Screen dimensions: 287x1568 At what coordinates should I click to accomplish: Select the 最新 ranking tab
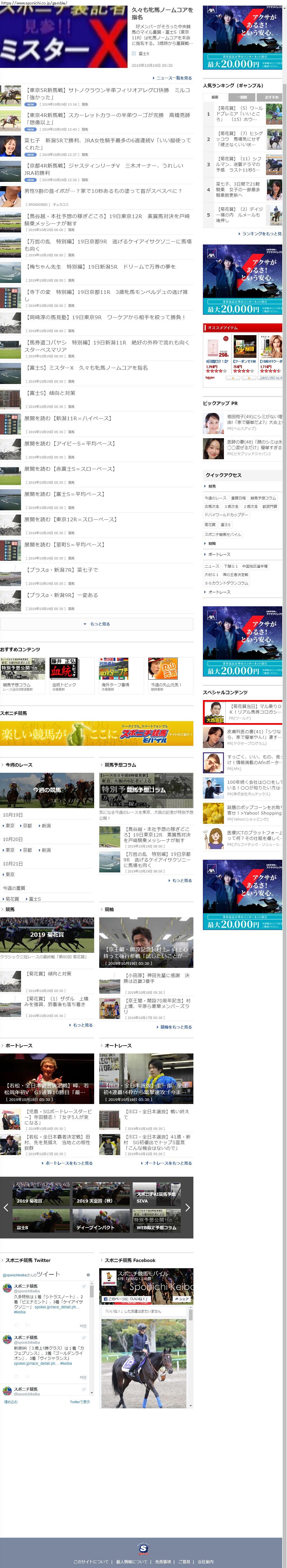[x=215, y=97]
